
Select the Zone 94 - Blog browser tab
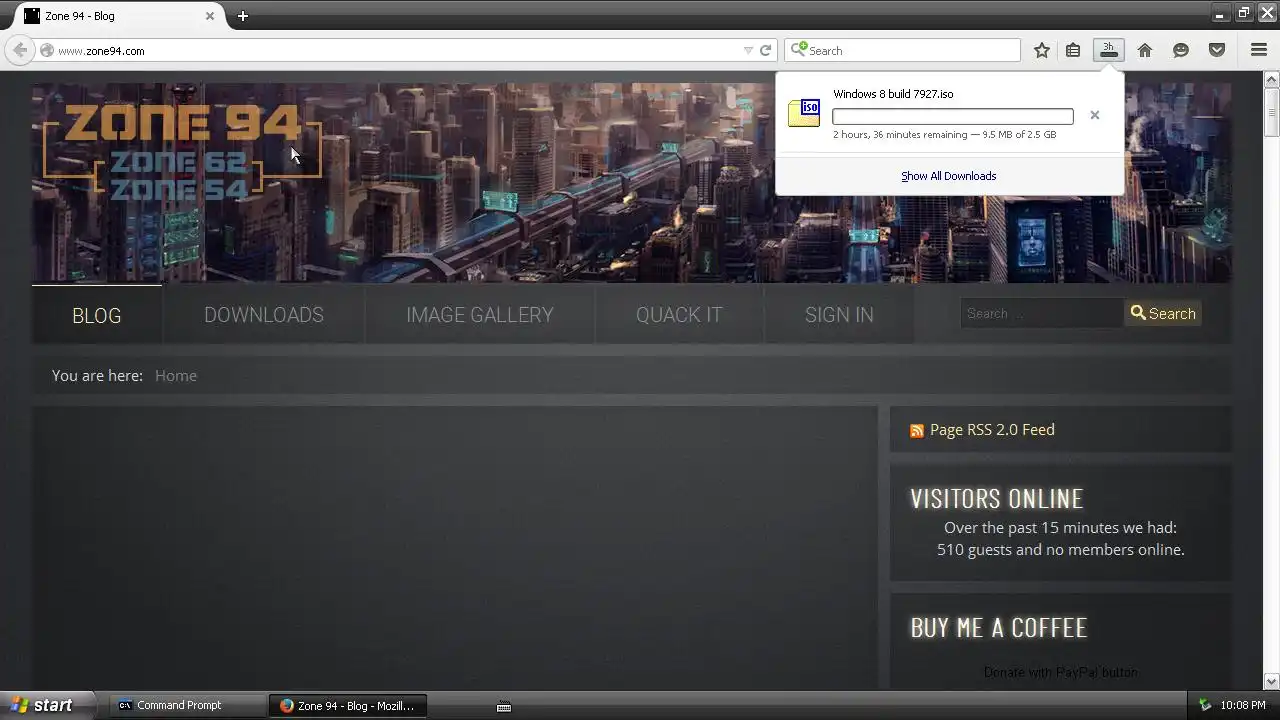[118, 16]
